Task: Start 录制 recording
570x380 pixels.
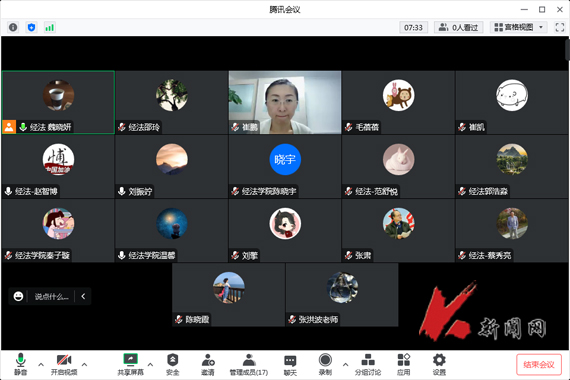Action: [325, 364]
